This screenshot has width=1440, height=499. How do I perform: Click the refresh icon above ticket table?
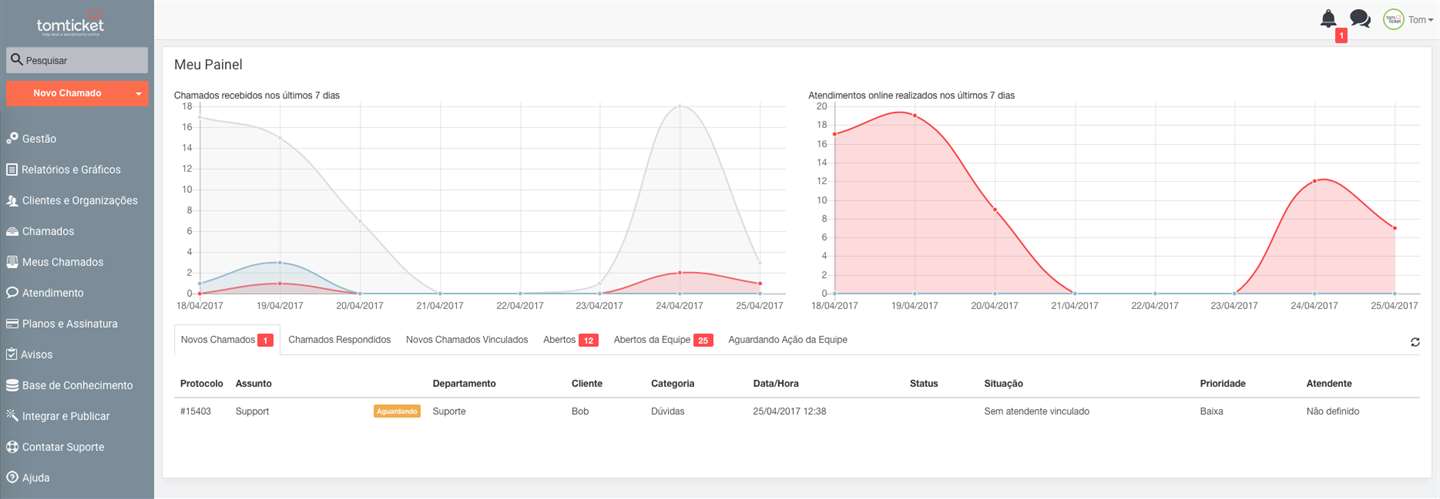tap(1415, 342)
